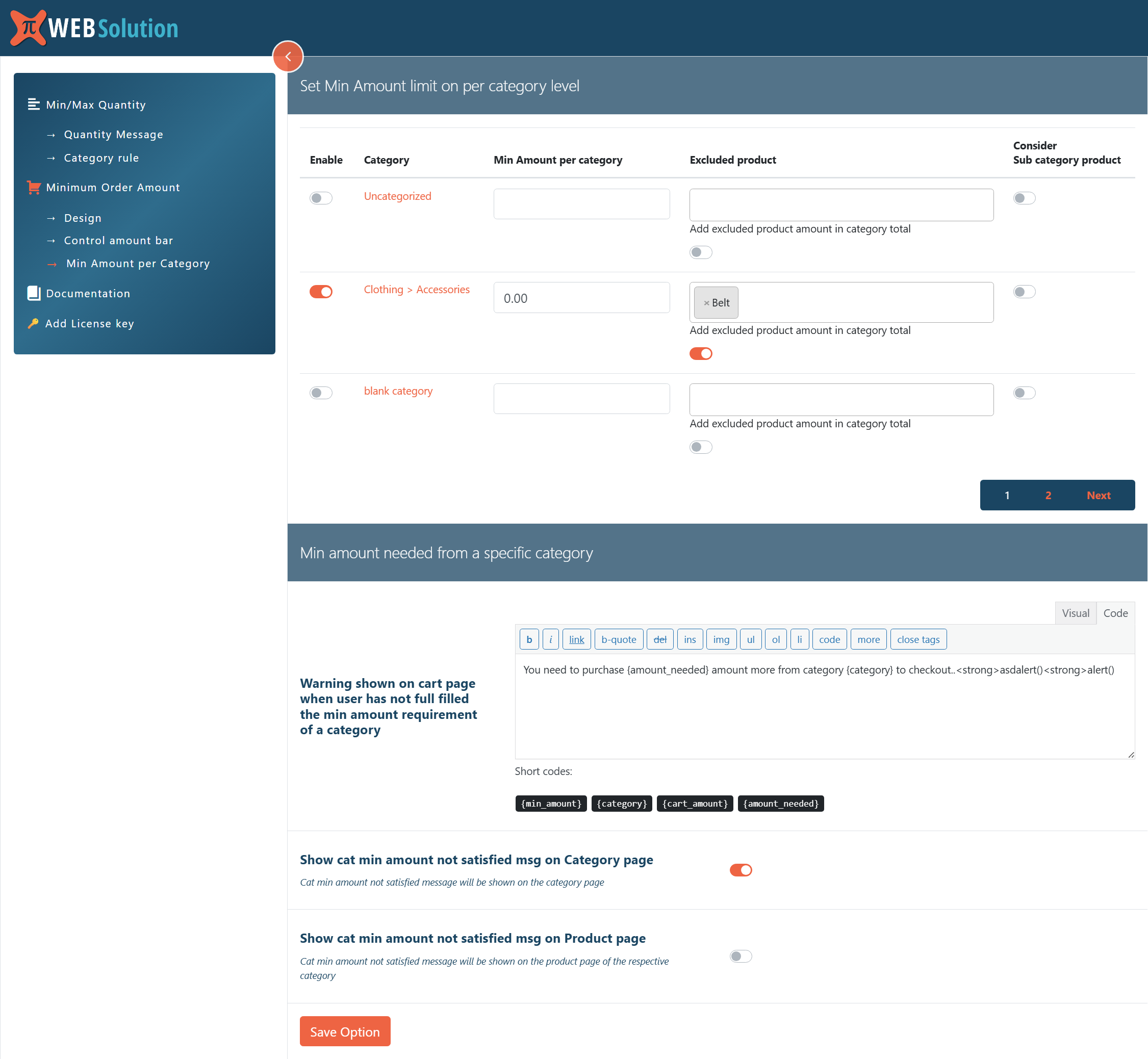Click the Save Option button

coord(344,1031)
